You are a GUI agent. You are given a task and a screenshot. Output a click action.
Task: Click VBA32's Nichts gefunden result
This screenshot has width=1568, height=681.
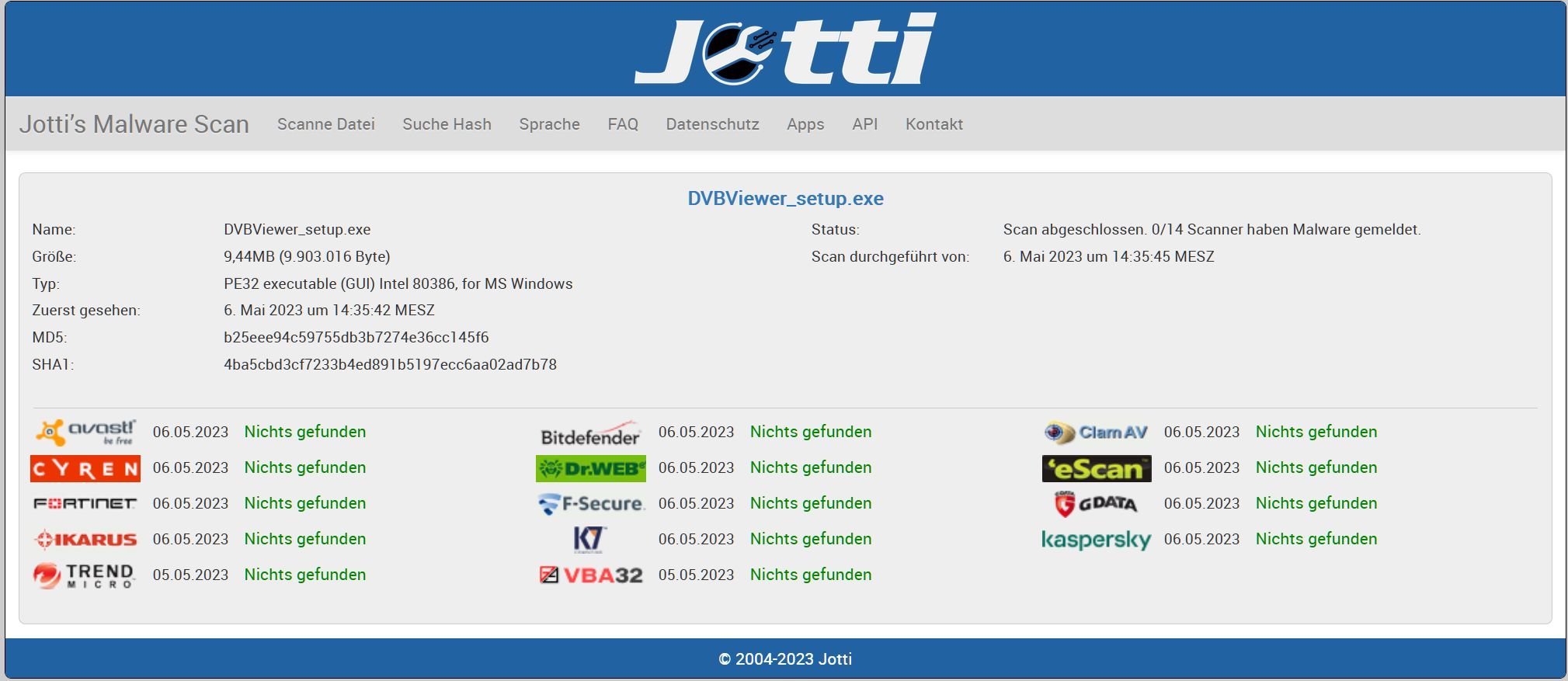811,575
